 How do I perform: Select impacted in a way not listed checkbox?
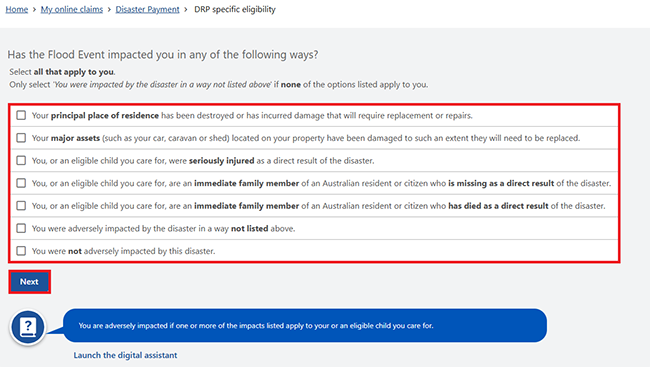[x=21, y=228]
